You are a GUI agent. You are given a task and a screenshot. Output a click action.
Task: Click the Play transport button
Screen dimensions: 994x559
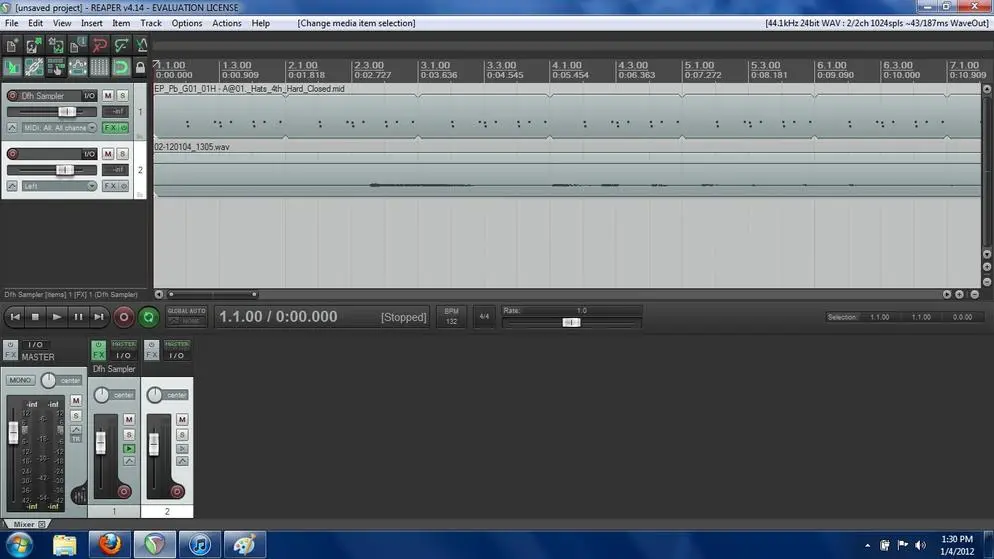point(56,317)
